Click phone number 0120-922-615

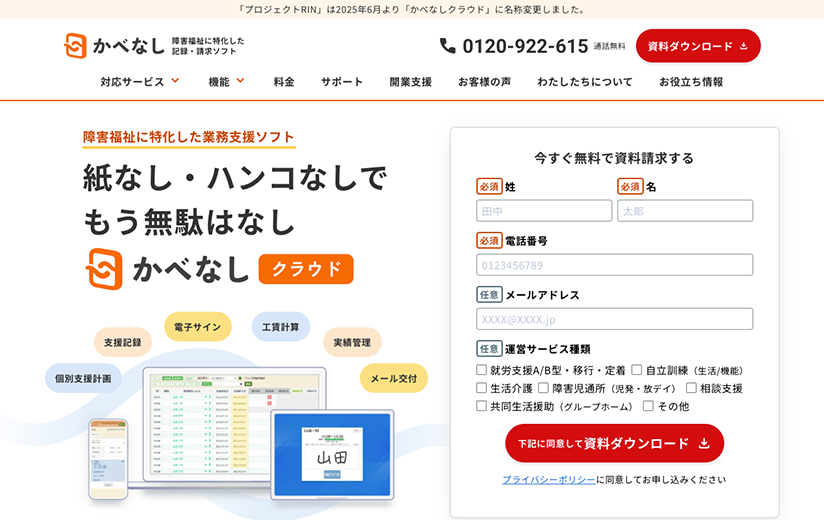[x=525, y=46]
